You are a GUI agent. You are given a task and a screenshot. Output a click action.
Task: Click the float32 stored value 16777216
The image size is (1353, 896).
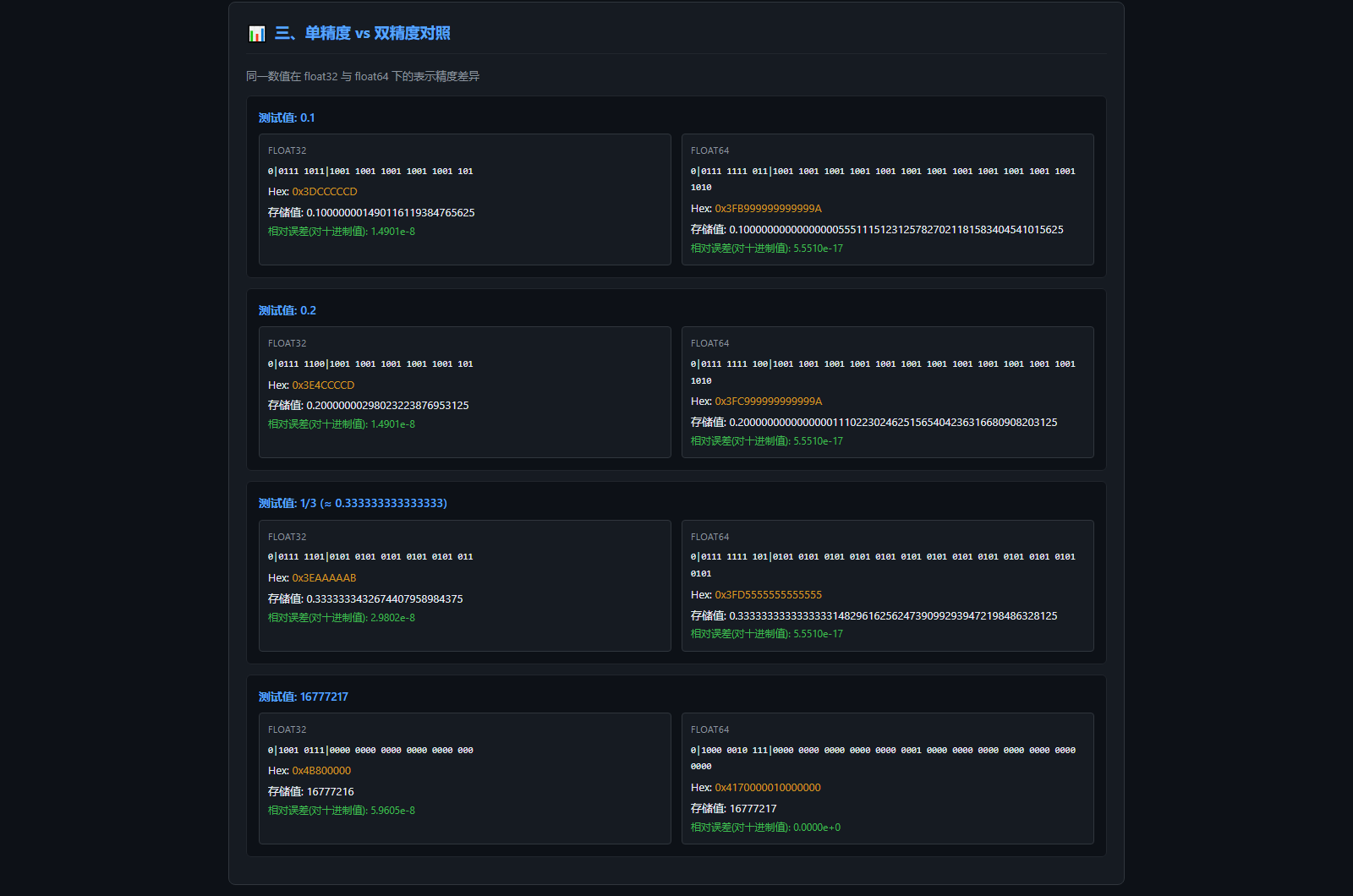coord(331,792)
